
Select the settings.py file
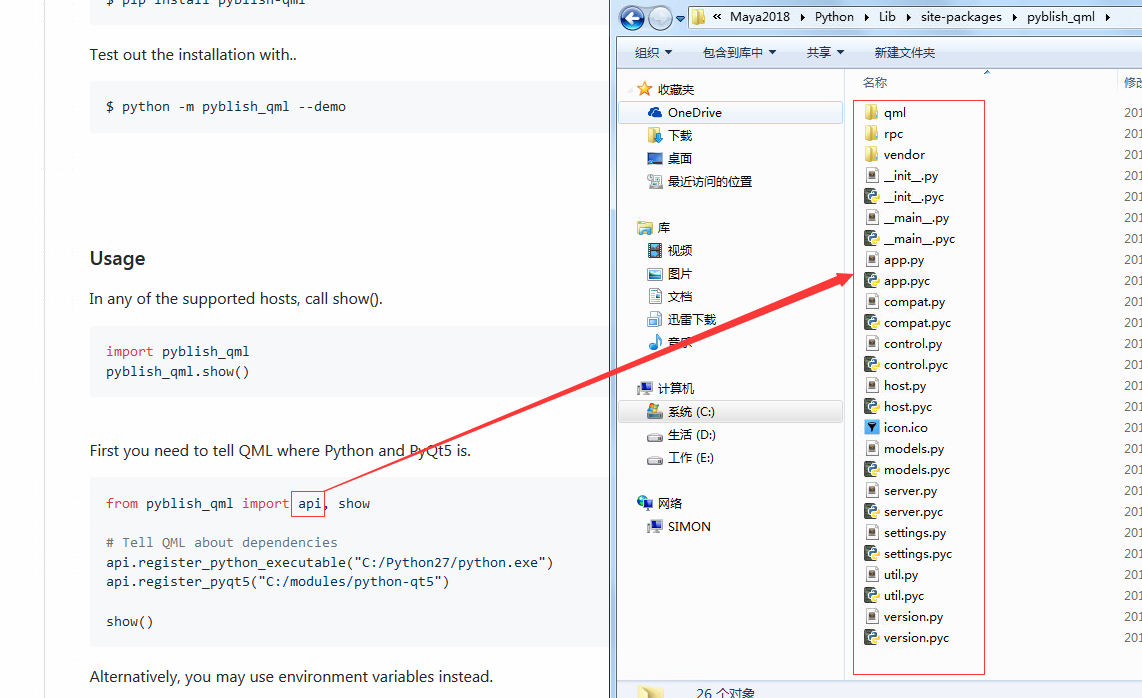click(905, 533)
